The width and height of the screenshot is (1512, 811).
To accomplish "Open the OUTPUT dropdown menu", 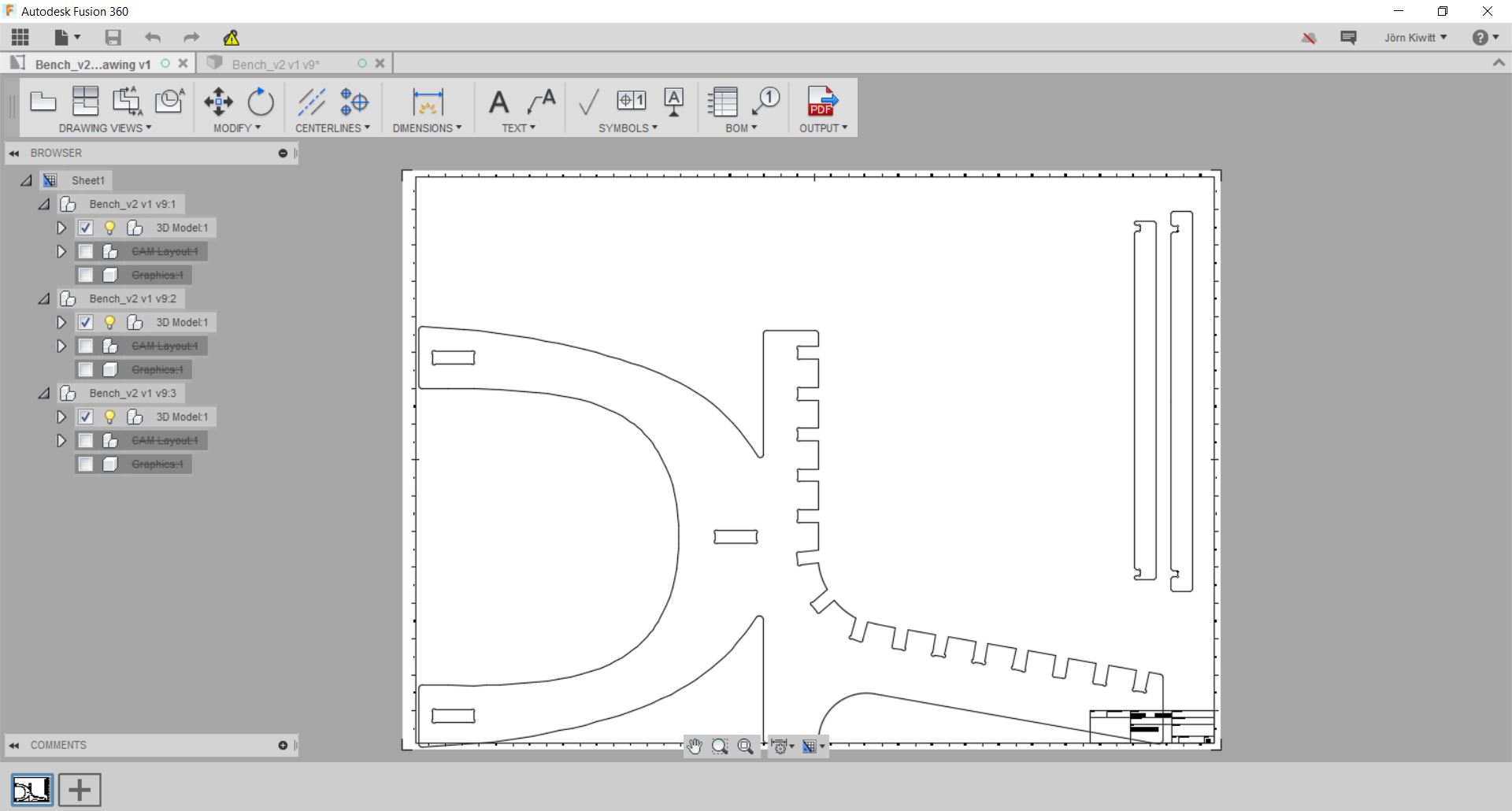I will [x=824, y=128].
